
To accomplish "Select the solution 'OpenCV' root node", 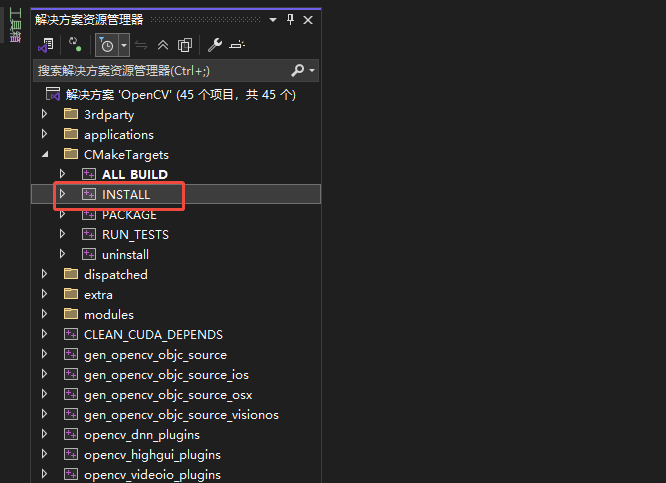I will (180, 95).
